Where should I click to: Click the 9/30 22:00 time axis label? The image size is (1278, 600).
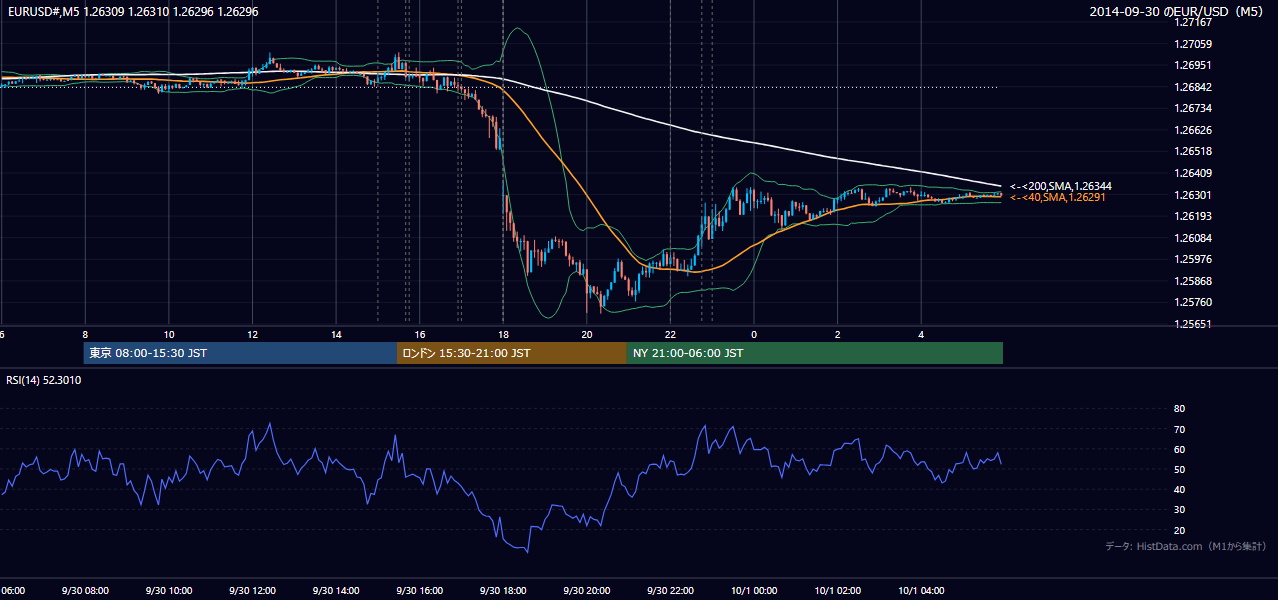pos(669,591)
